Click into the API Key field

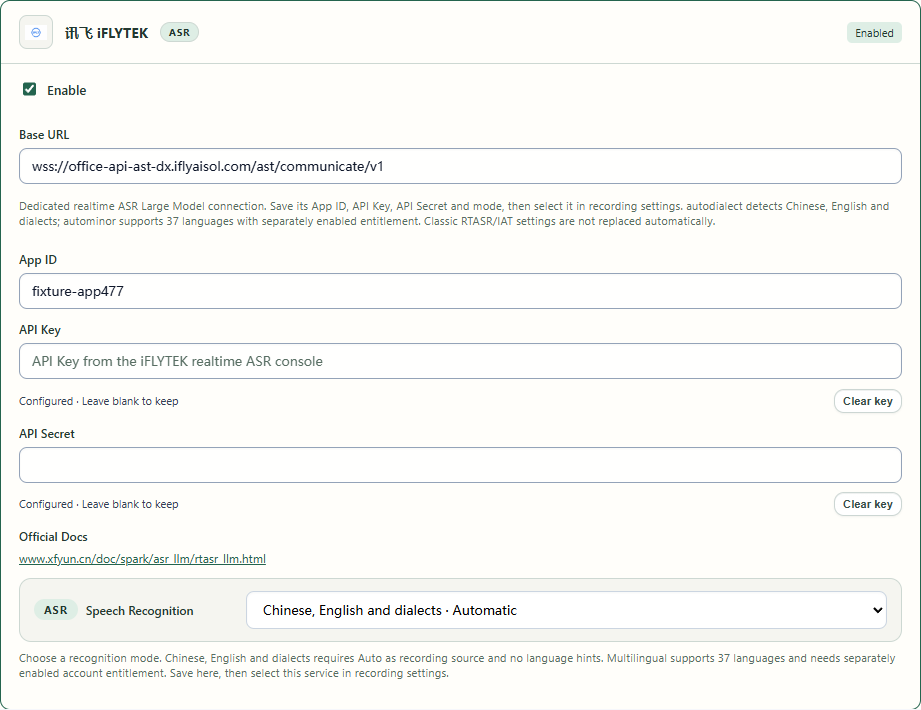(x=460, y=361)
